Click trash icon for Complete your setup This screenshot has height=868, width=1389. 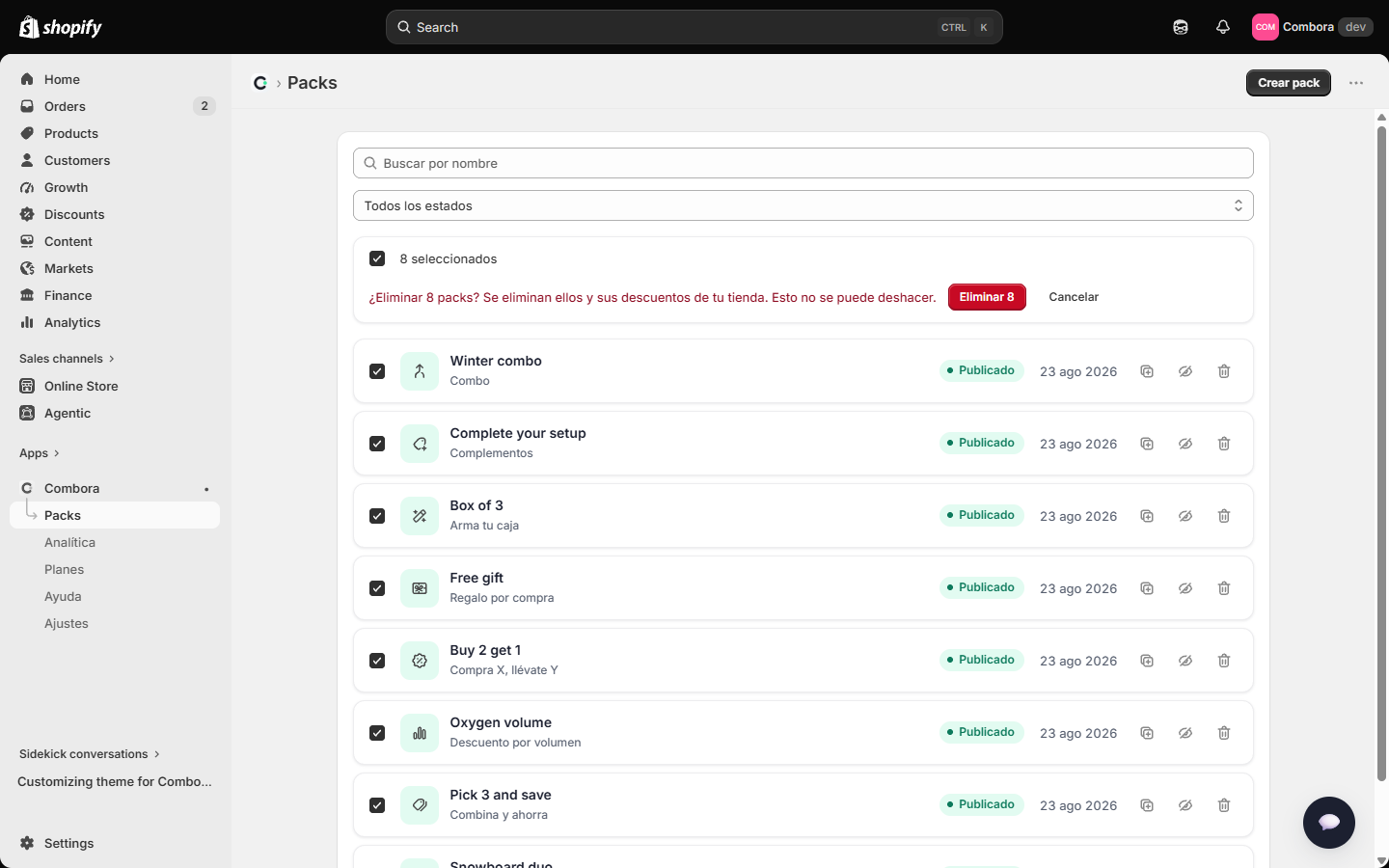(1224, 444)
